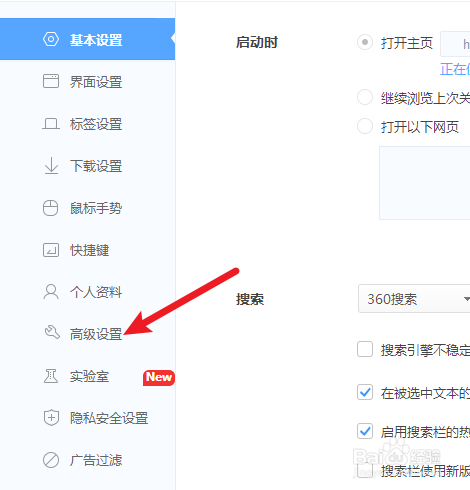Click the 广告过滤 block icon
Viewport: 470px width, 490px height.
[51, 460]
